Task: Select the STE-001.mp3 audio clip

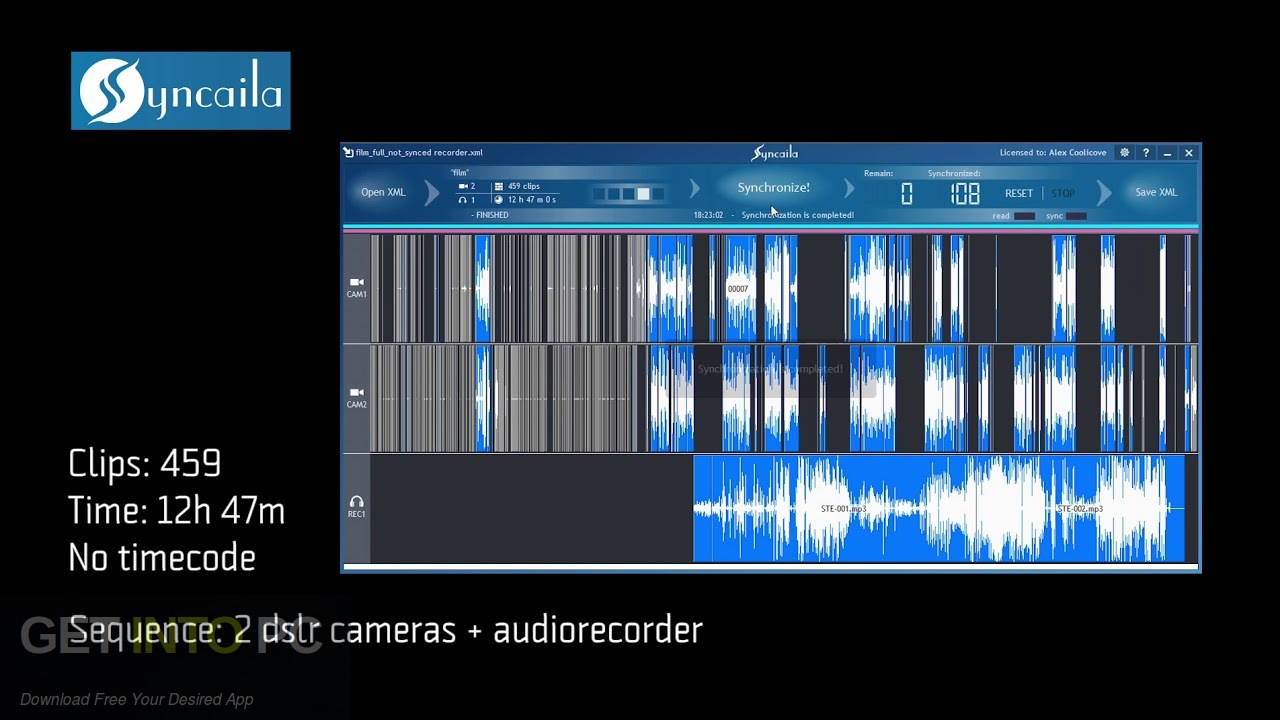Action: coord(843,509)
